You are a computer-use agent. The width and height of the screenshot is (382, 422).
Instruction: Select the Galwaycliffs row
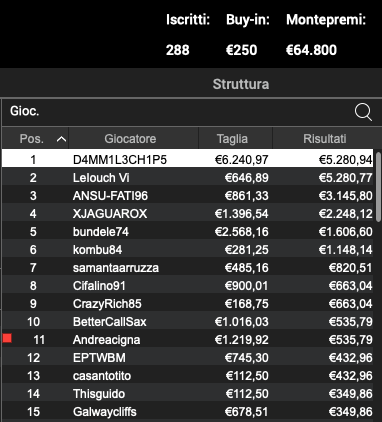(188, 411)
